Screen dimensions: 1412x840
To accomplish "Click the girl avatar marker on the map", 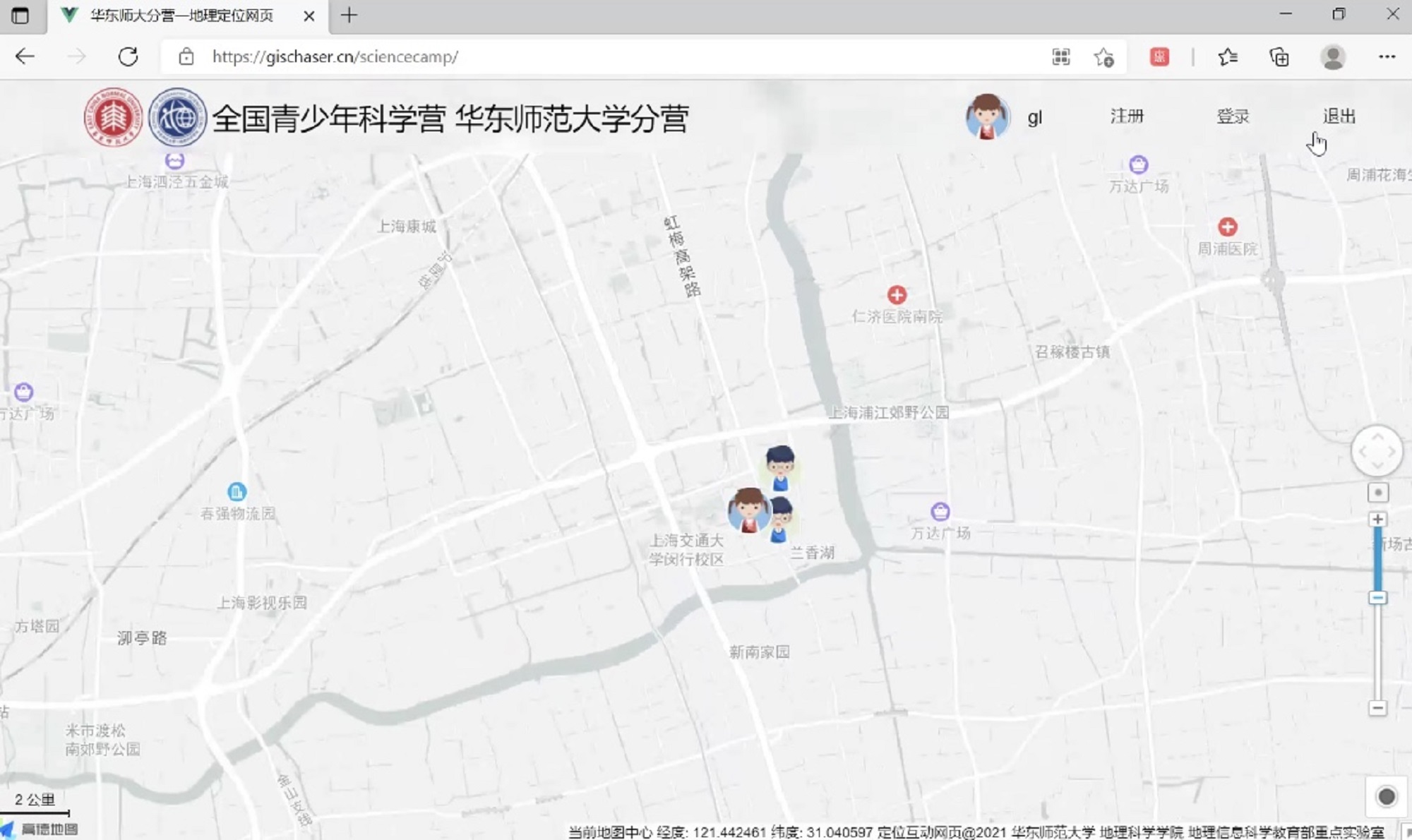I will coord(749,510).
